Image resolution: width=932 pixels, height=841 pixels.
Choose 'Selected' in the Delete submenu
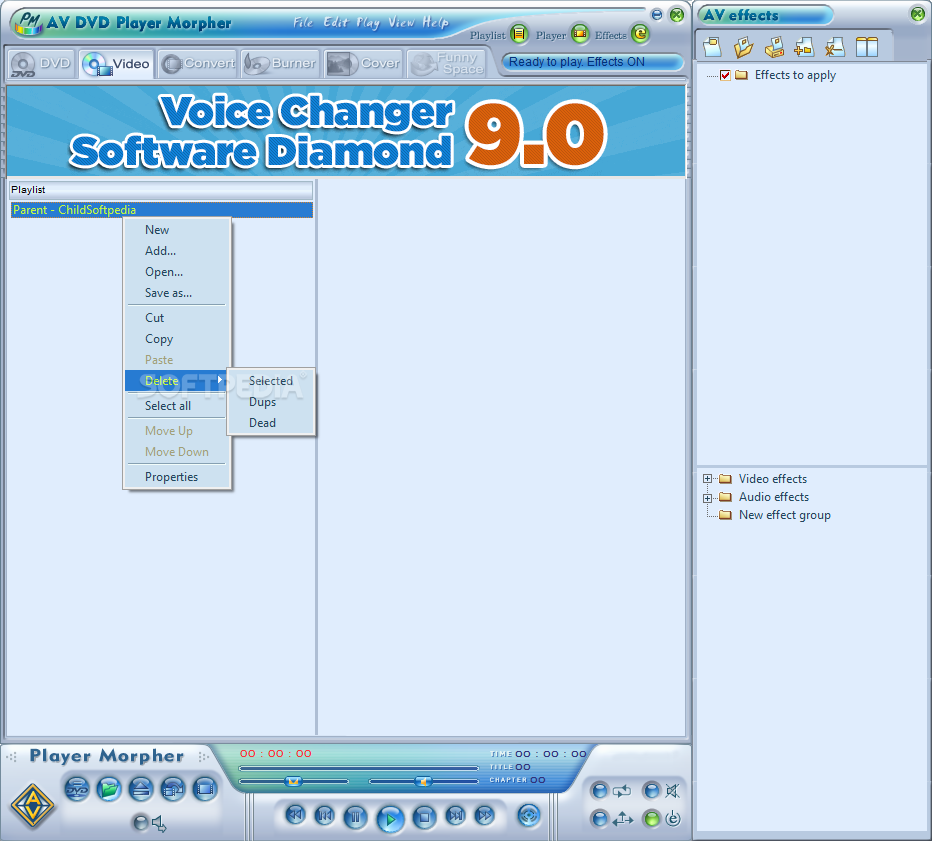tap(271, 381)
